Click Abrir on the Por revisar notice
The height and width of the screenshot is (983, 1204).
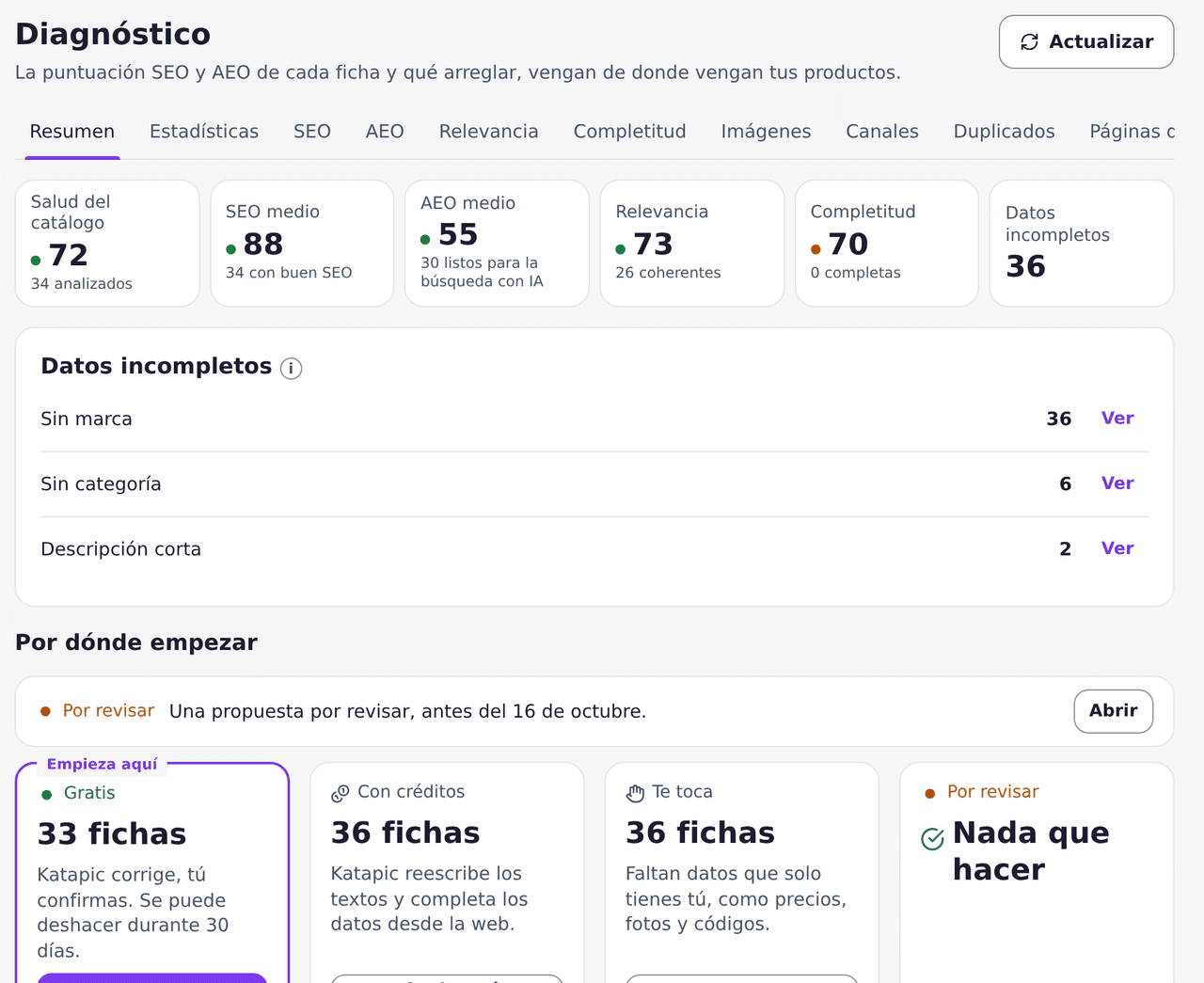coord(1114,711)
